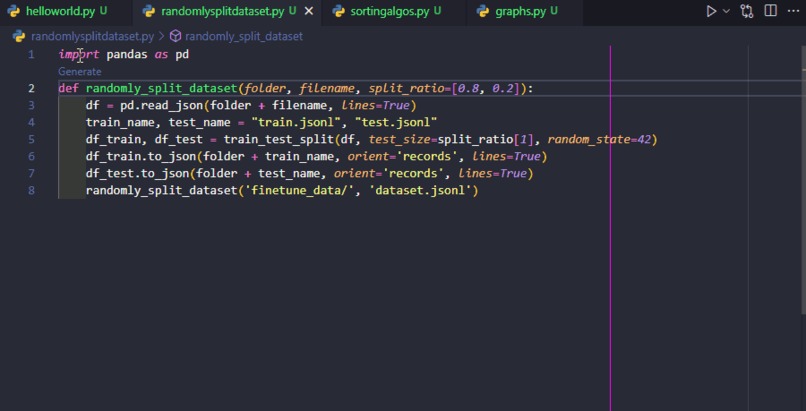The image size is (806, 411).
Task: Click the vertical editor scrollbar
Action: (803, 180)
